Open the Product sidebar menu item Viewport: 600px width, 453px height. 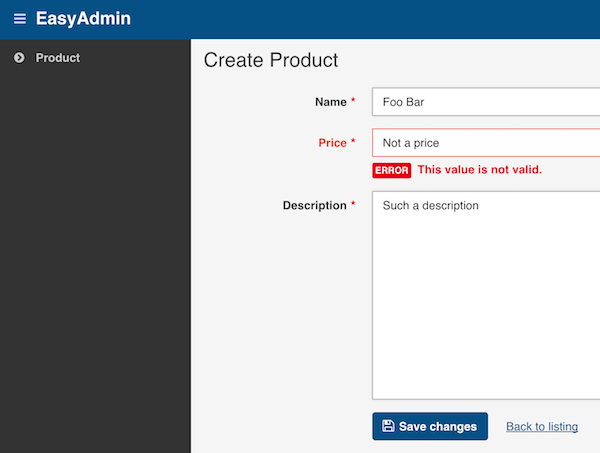point(57,58)
